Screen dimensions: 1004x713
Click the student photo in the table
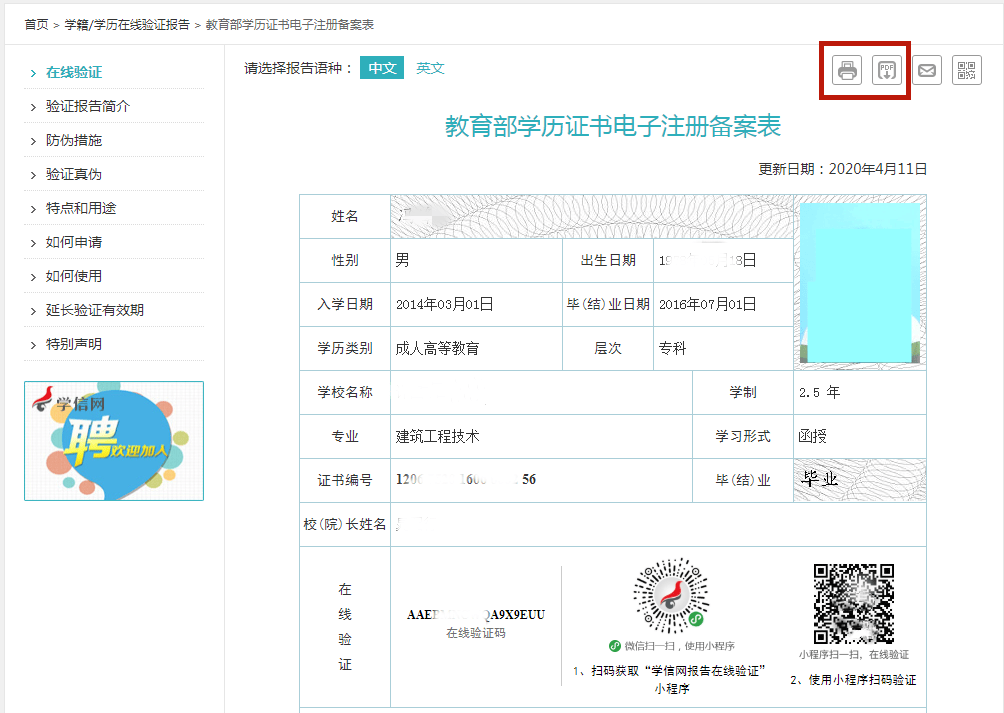coord(860,283)
